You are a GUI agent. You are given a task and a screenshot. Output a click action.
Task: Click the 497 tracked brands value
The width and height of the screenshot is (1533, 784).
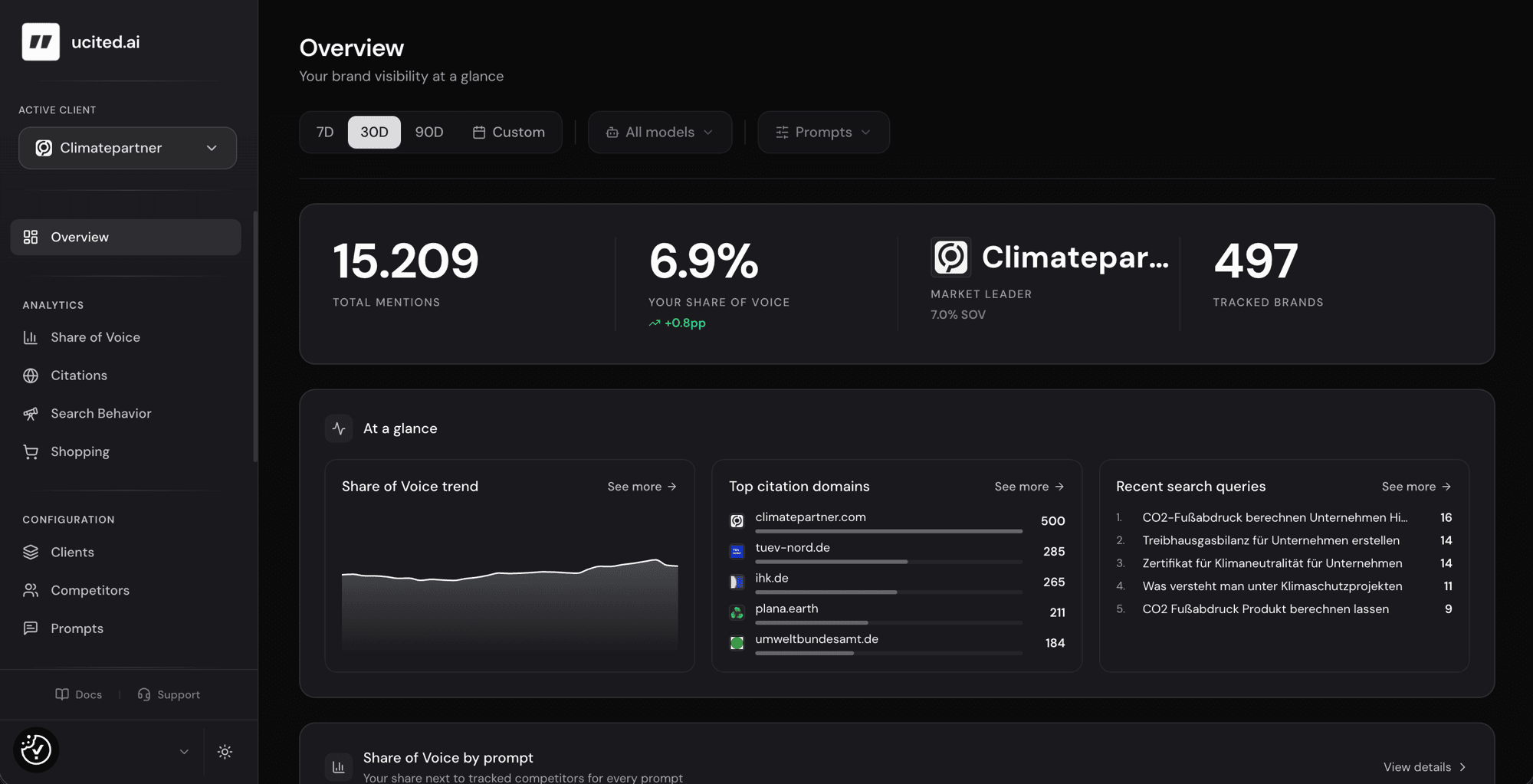click(1256, 261)
